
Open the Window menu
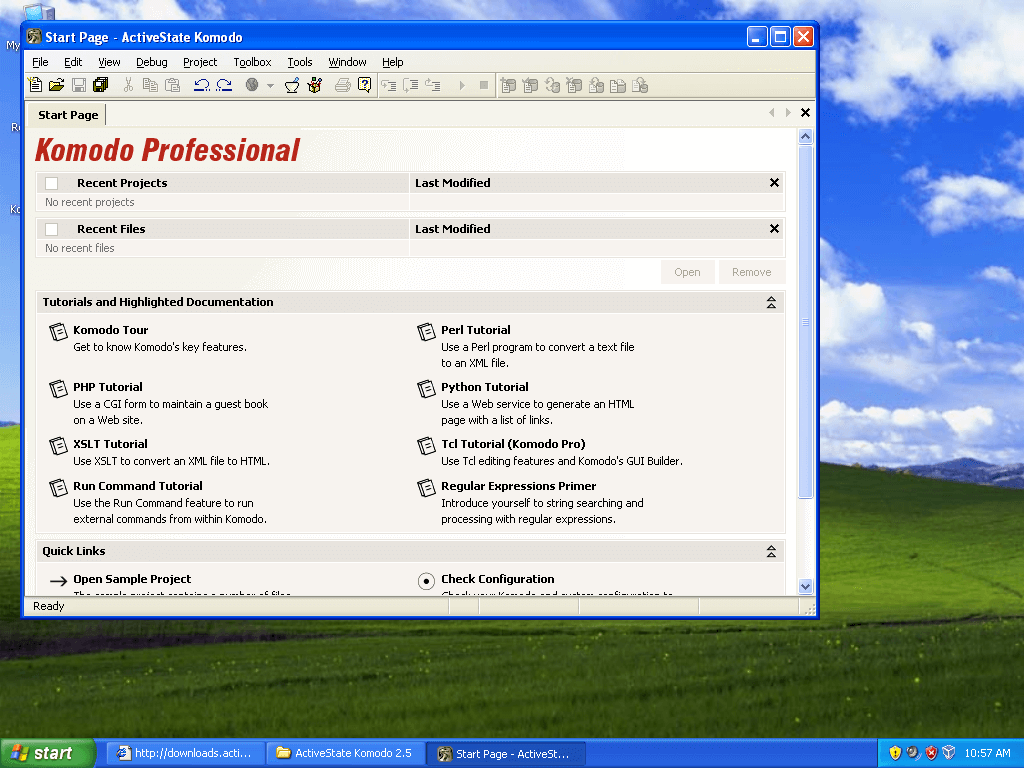347,62
